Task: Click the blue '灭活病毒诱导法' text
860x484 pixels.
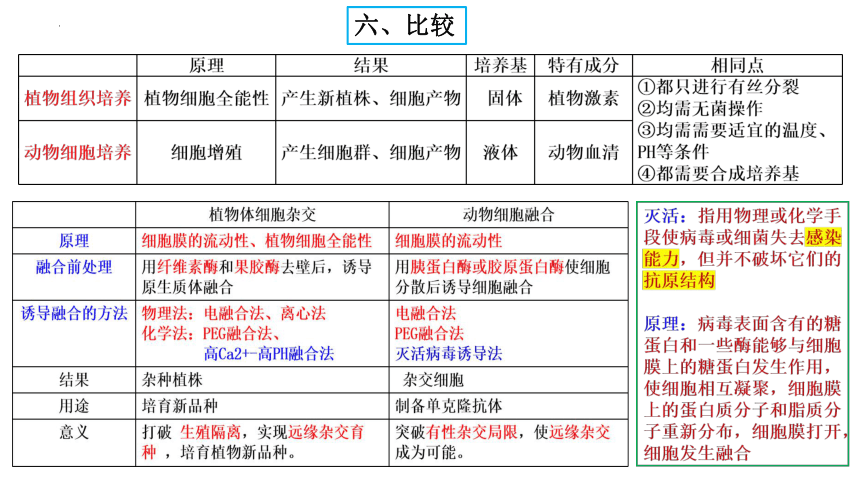Action: pos(449,353)
